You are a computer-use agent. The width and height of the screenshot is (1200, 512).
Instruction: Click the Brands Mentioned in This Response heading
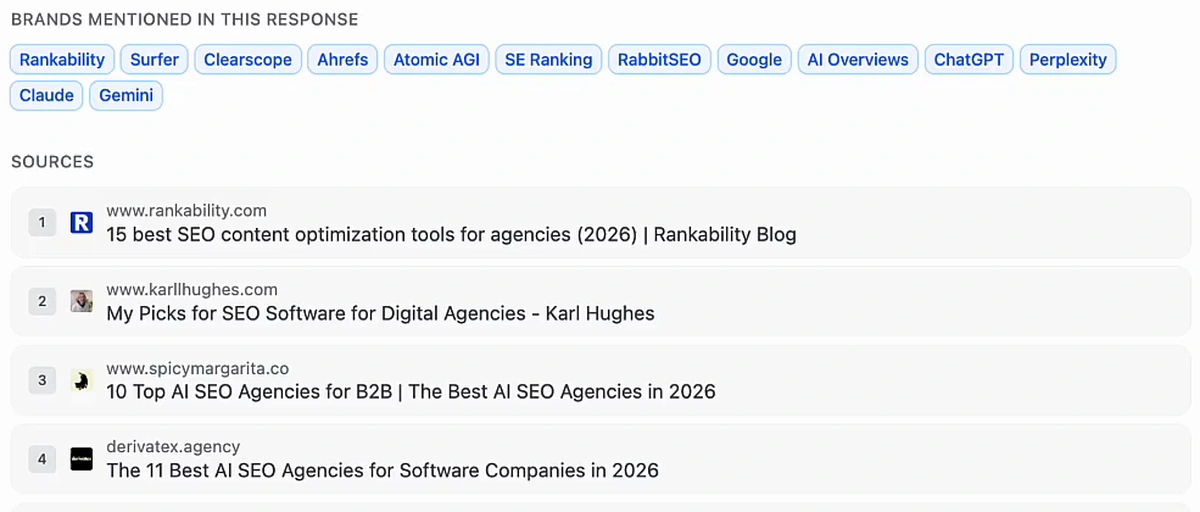click(x=184, y=19)
